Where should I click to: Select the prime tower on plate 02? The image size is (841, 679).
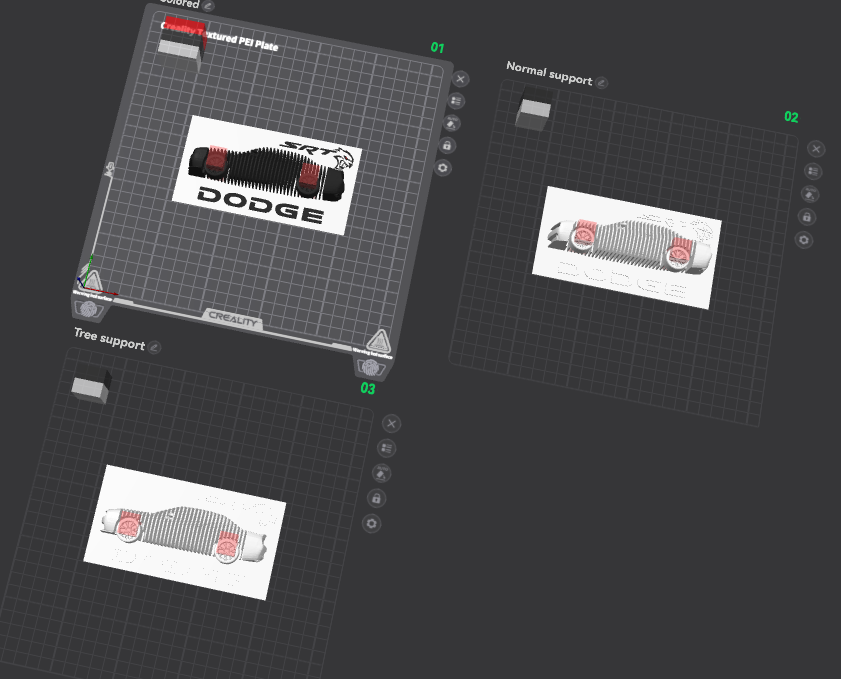pos(534,109)
